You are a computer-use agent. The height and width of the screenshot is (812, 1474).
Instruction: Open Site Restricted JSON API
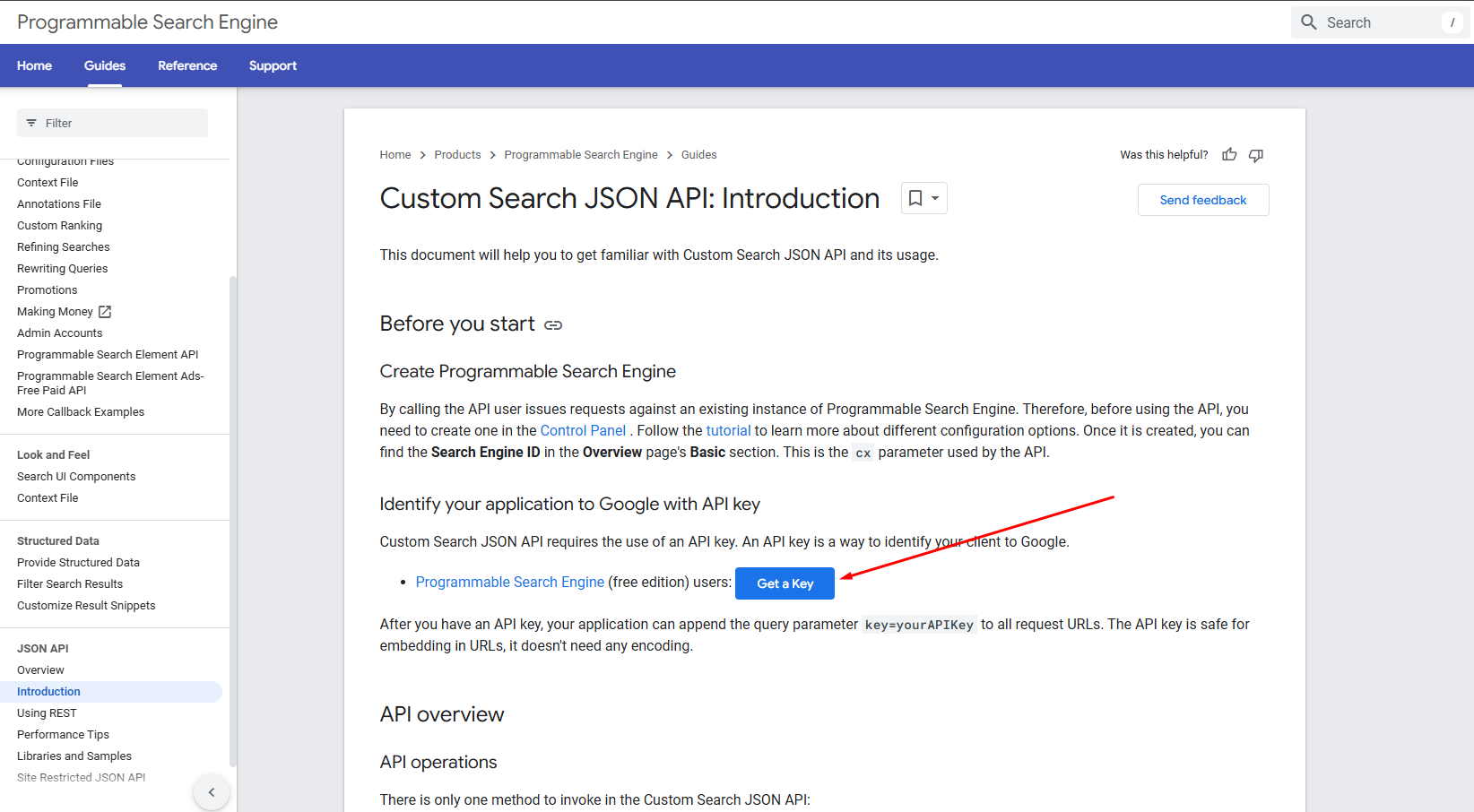[81, 778]
